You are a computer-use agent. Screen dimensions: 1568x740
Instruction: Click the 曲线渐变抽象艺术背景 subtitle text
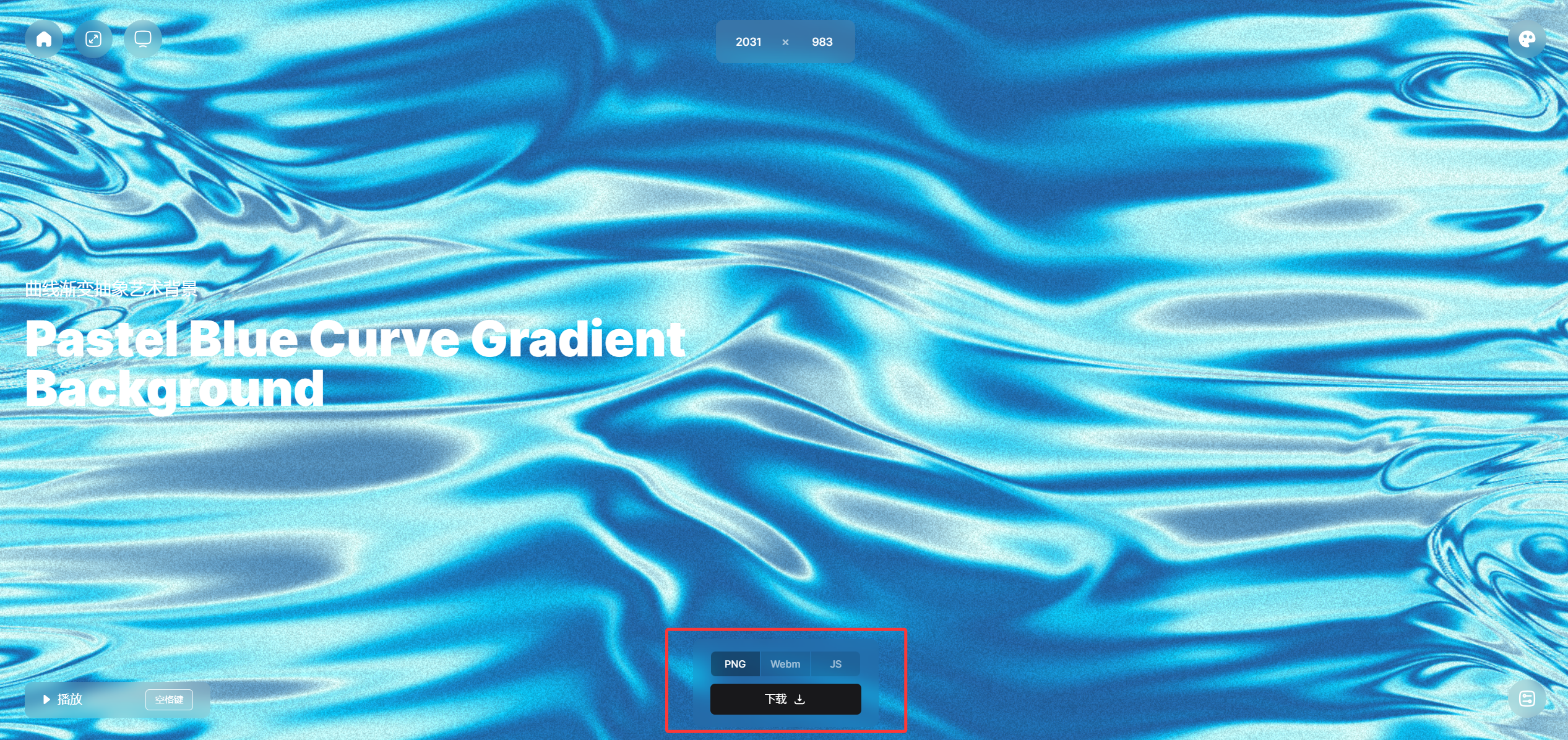(x=111, y=288)
